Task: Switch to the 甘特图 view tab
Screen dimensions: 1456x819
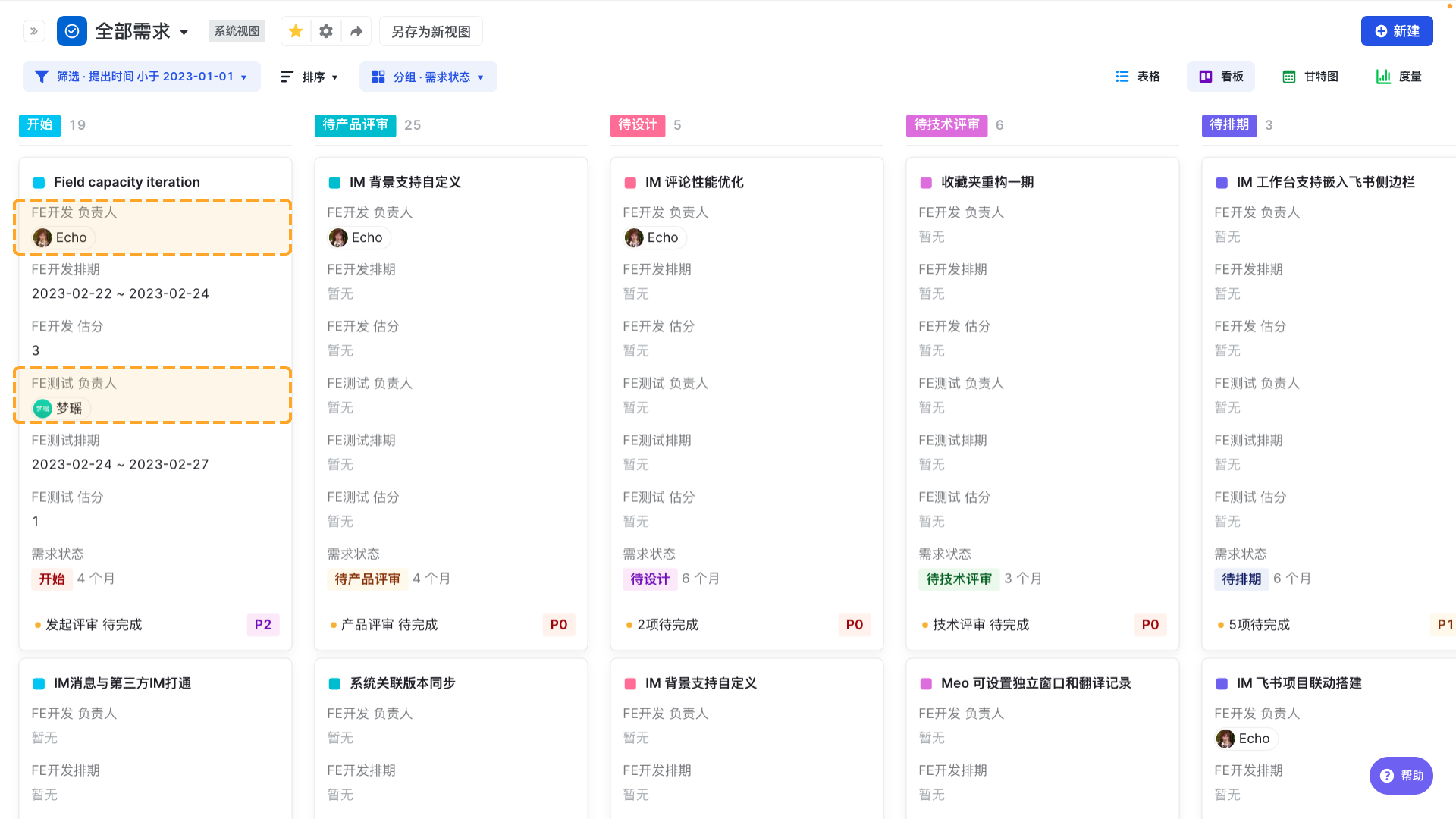Action: (x=1310, y=76)
